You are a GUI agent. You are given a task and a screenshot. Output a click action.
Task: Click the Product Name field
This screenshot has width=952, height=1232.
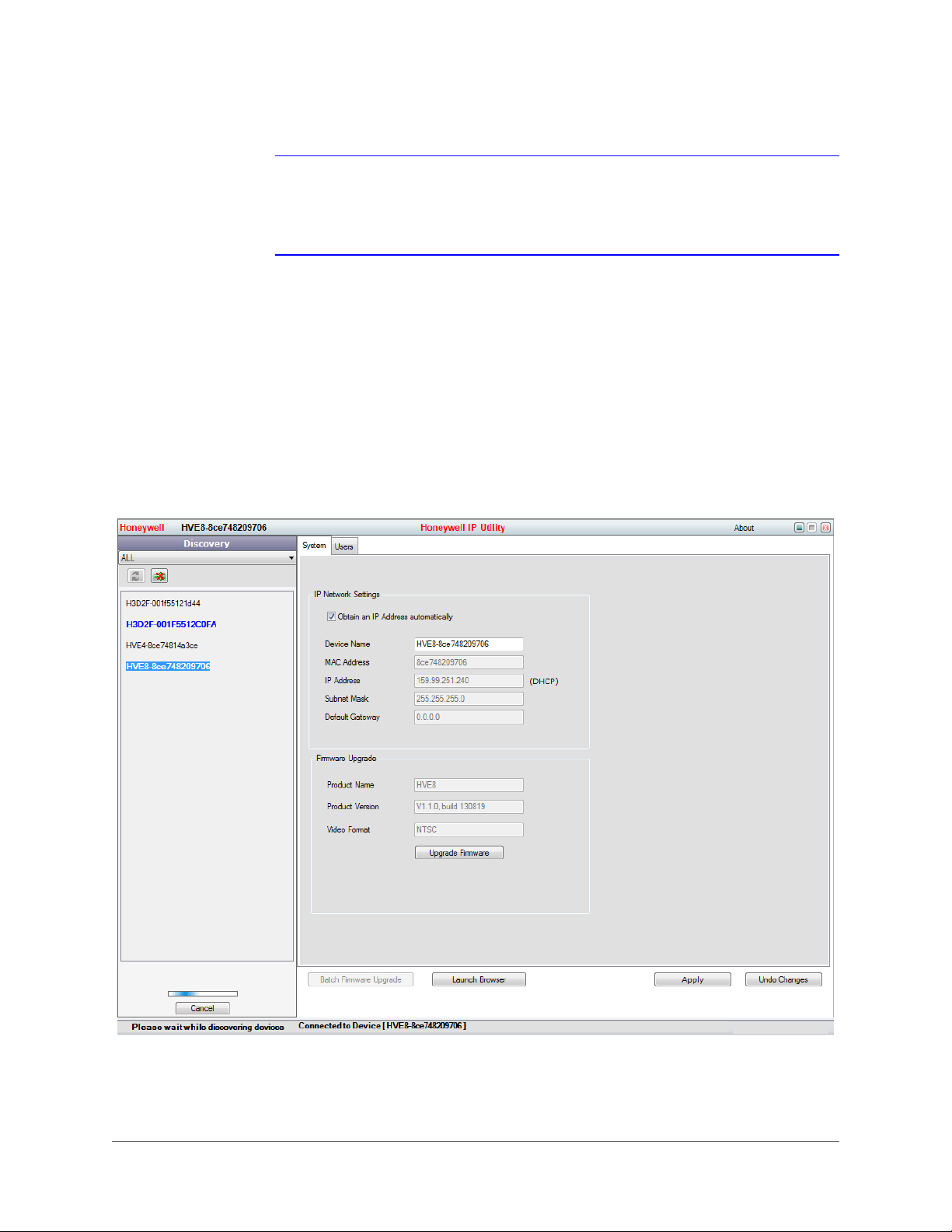[x=469, y=785]
